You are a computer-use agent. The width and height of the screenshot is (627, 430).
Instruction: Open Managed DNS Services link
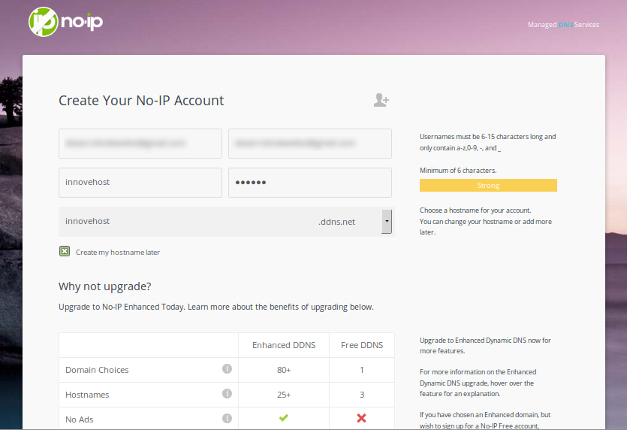pyautogui.click(x=563, y=24)
